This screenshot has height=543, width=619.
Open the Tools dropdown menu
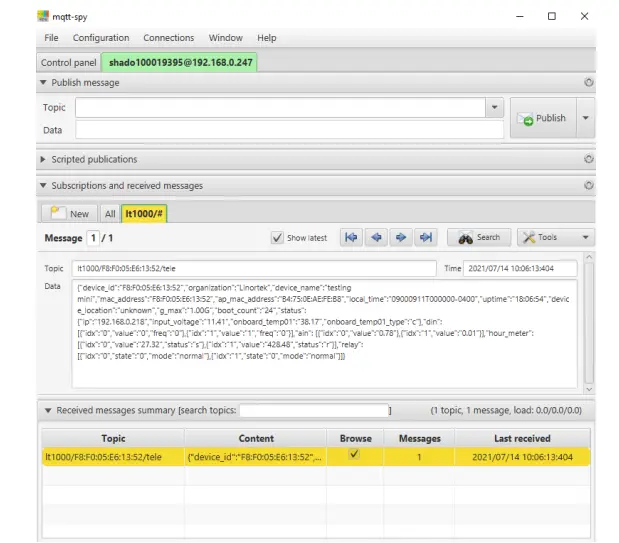click(x=555, y=237)
